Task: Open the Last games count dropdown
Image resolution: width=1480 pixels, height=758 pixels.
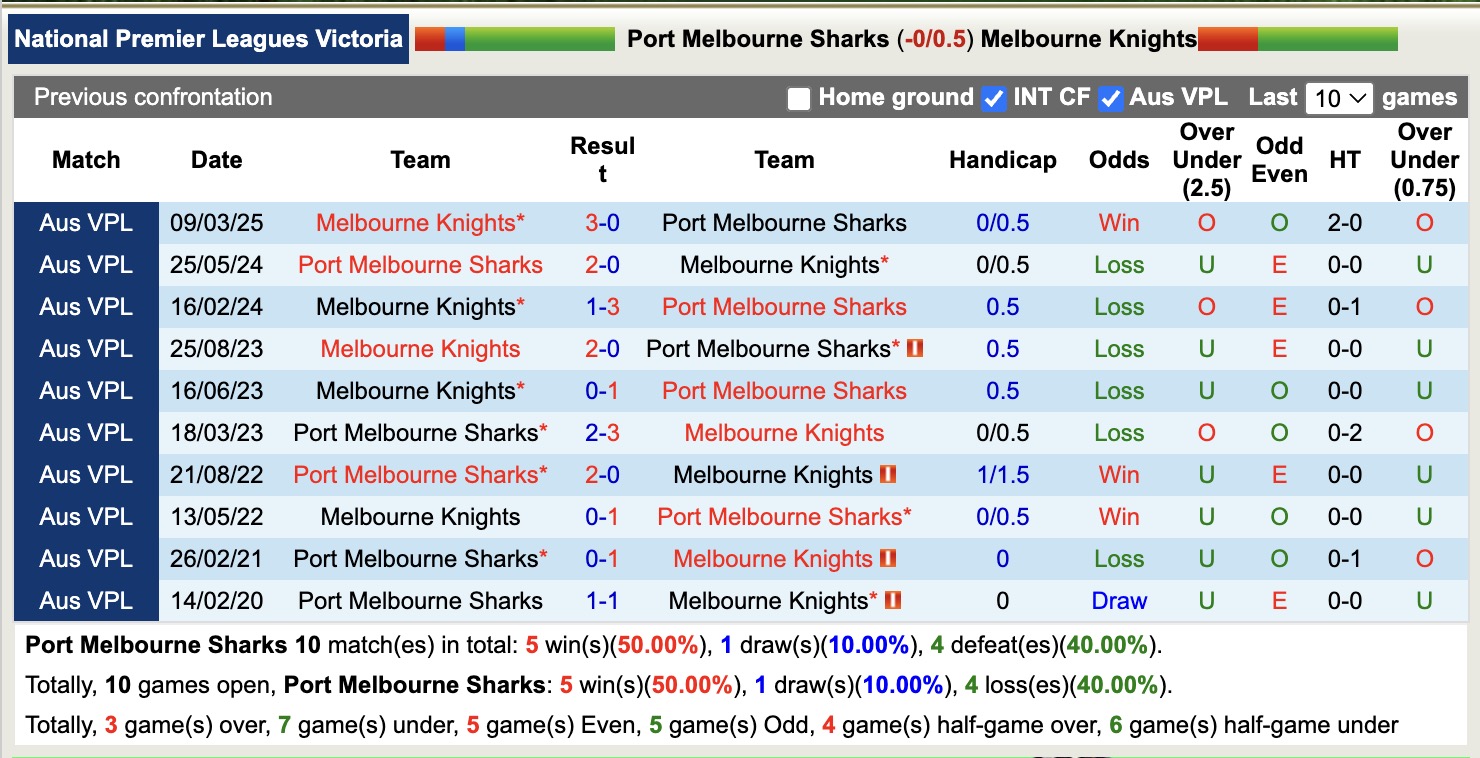Action: pos(1338,97)
